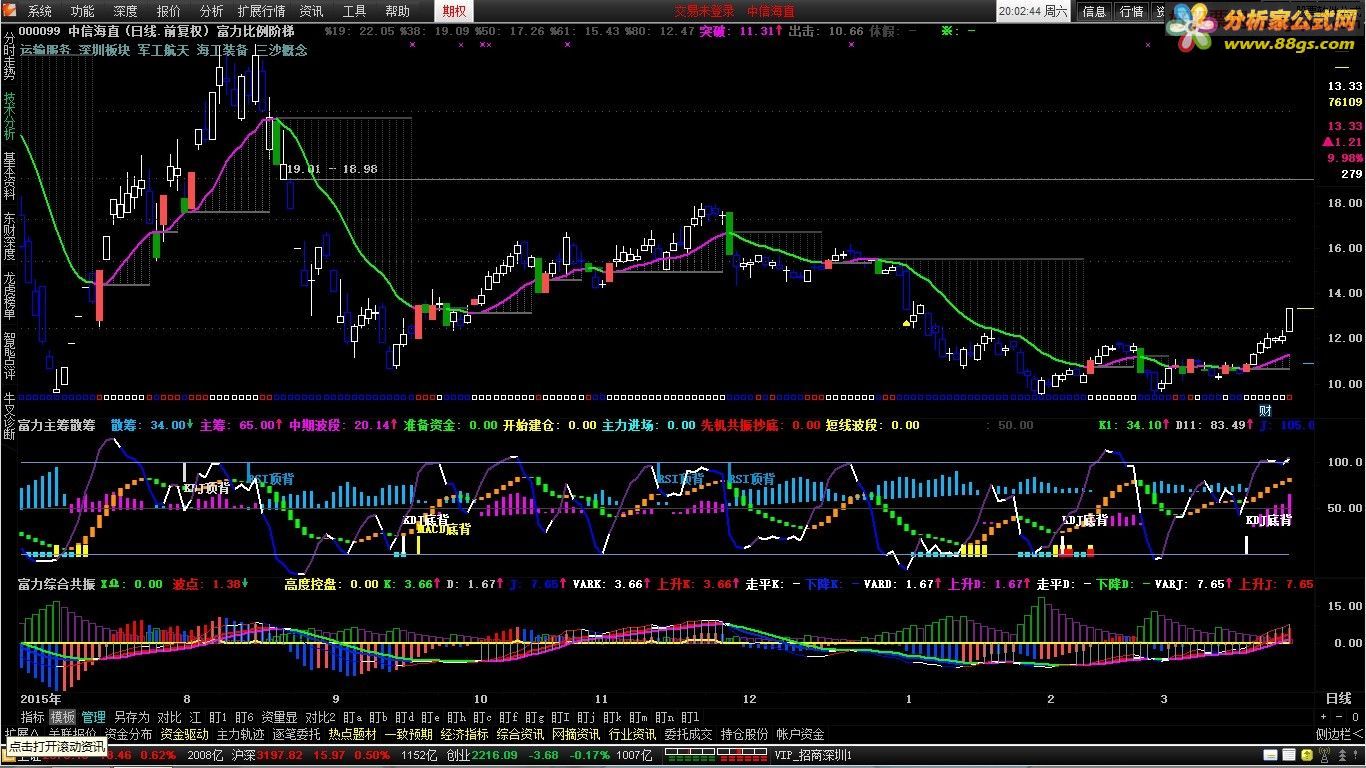Viewport: 1366px width, 768px height.
Task: Open the 智能点评 side tab
Action: (x=9, y=356)
